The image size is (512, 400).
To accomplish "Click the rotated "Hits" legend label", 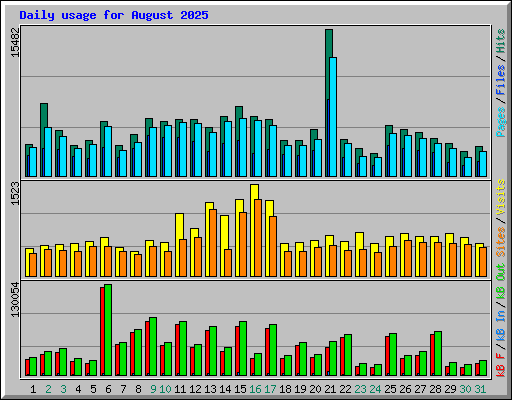I will pyautogui.click(x=500, y=41).
